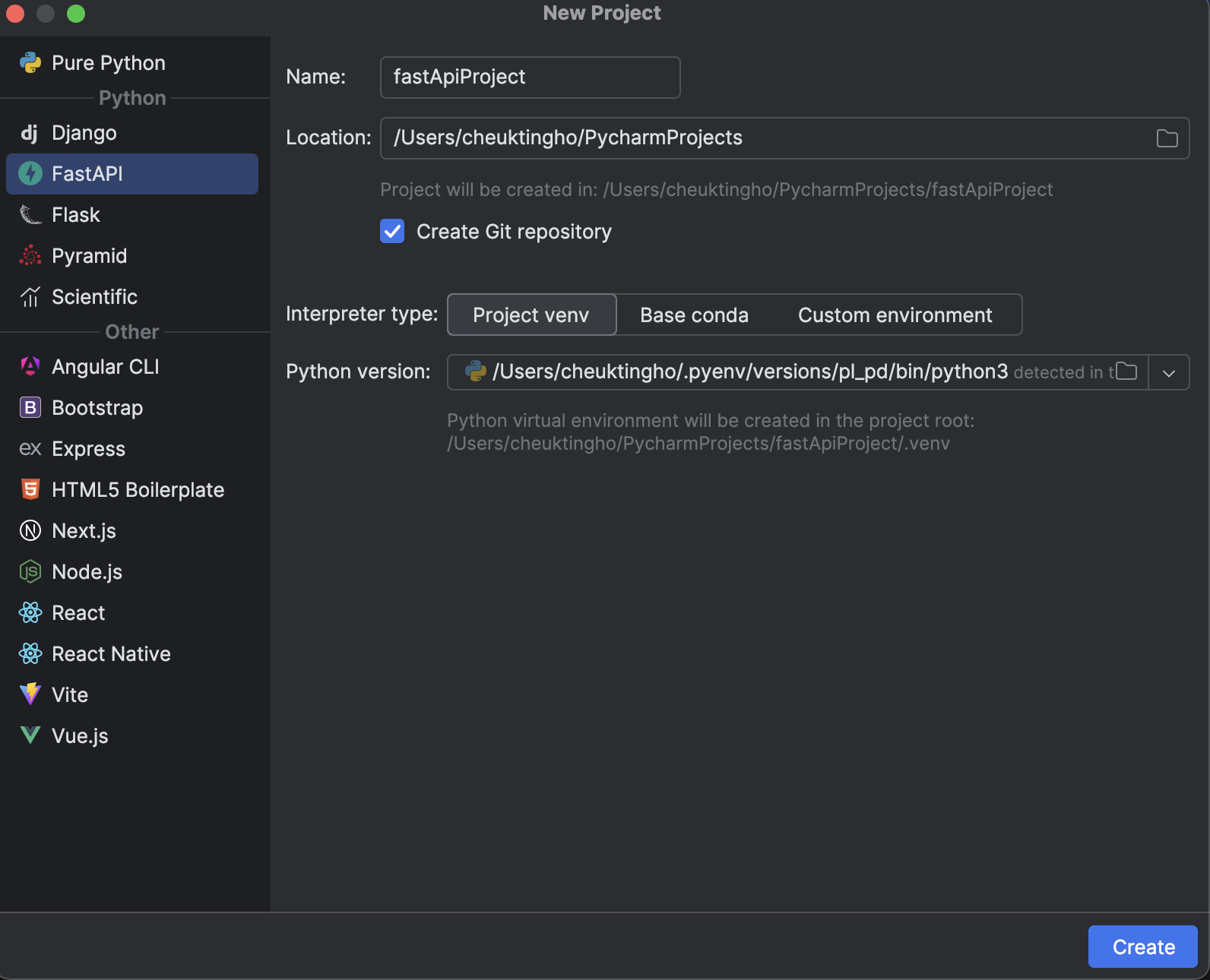Browse for Python interpreter folder icon
This screenshot has width=1210, height=980.
(x=1126, y=371)
